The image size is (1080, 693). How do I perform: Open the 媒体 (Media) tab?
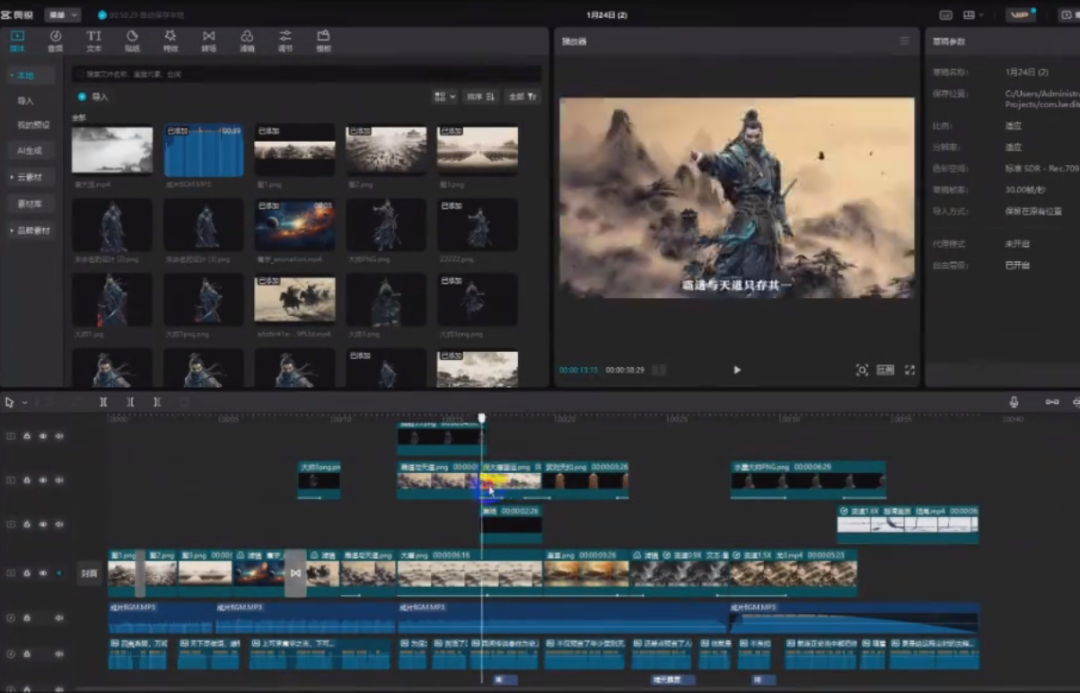tap(17, 41)
